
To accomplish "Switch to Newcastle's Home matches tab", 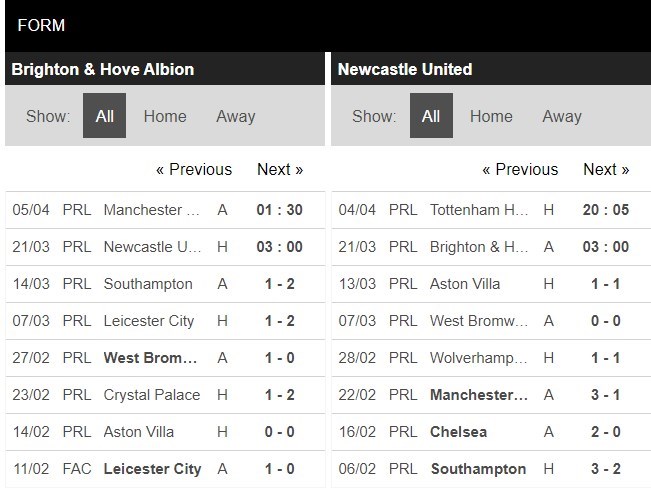I will tap(491, 116).
